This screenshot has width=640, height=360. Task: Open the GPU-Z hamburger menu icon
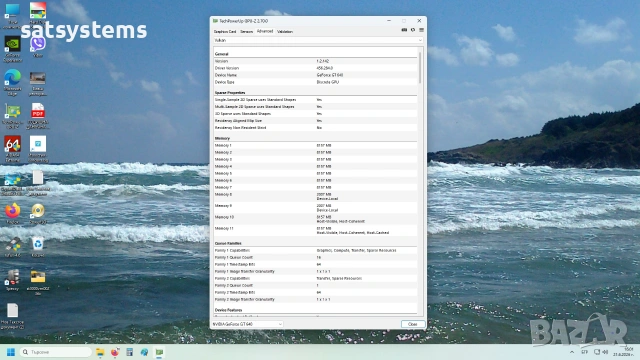click(421, 30)
